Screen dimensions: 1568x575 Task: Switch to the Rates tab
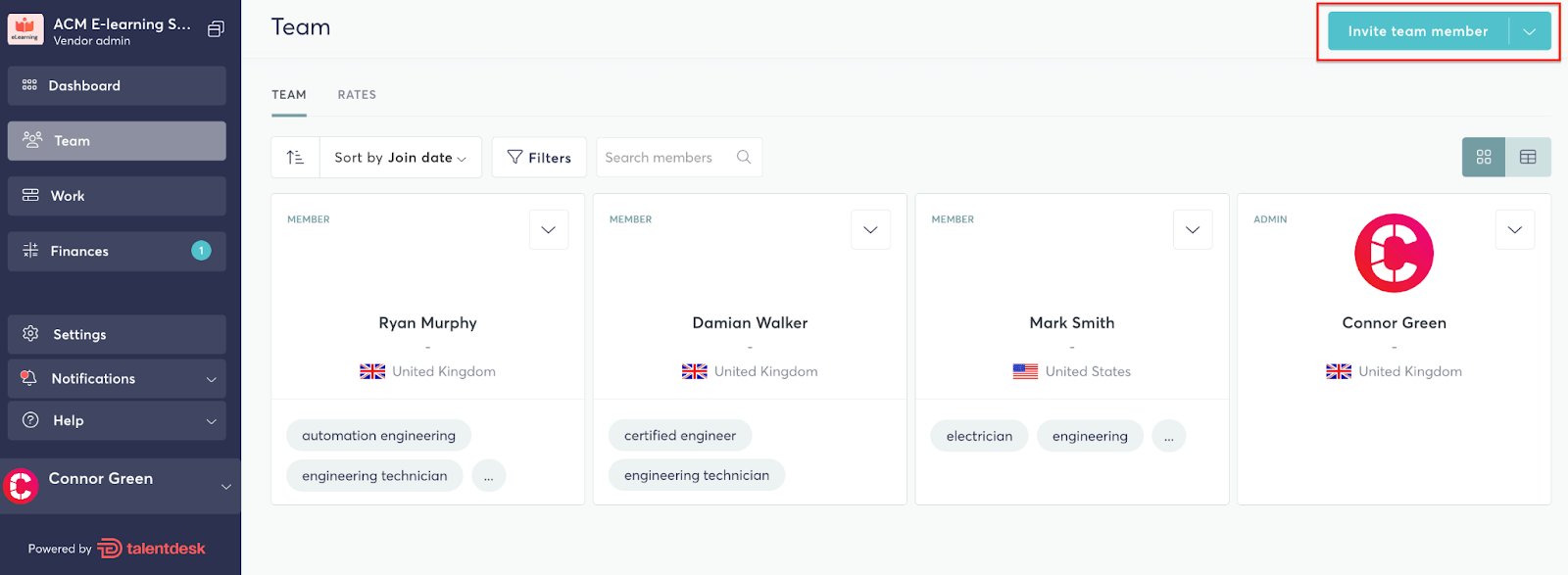(x=357, y=95)
